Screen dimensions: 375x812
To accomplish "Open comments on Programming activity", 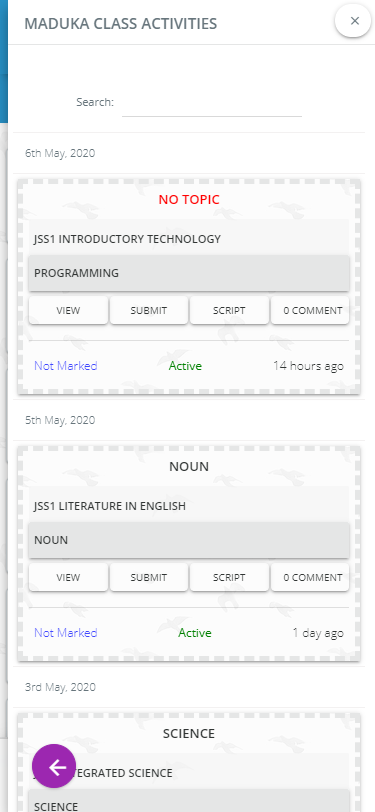I will (312, 311).
